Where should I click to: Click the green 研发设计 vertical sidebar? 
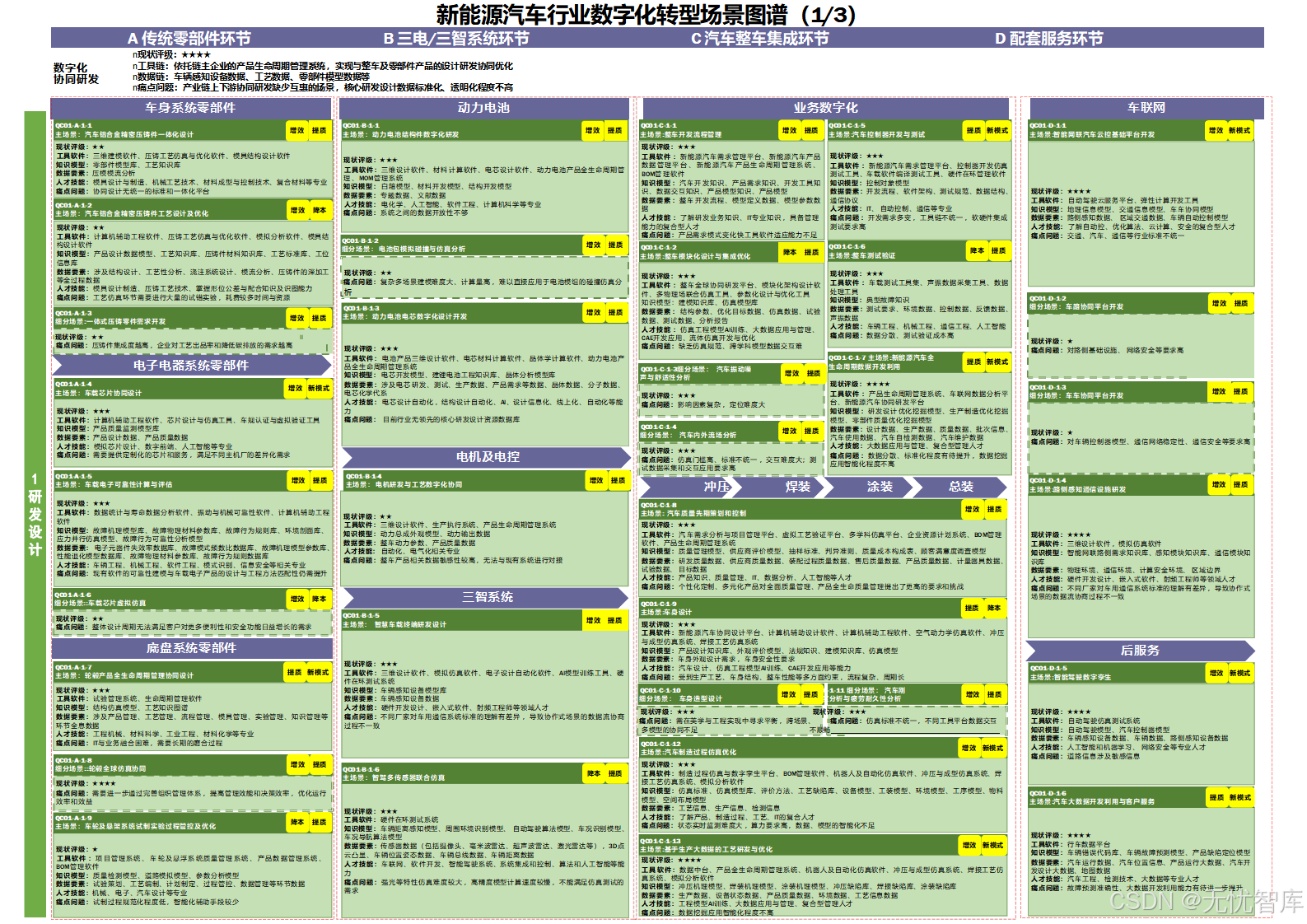click(x=35, y=514)
